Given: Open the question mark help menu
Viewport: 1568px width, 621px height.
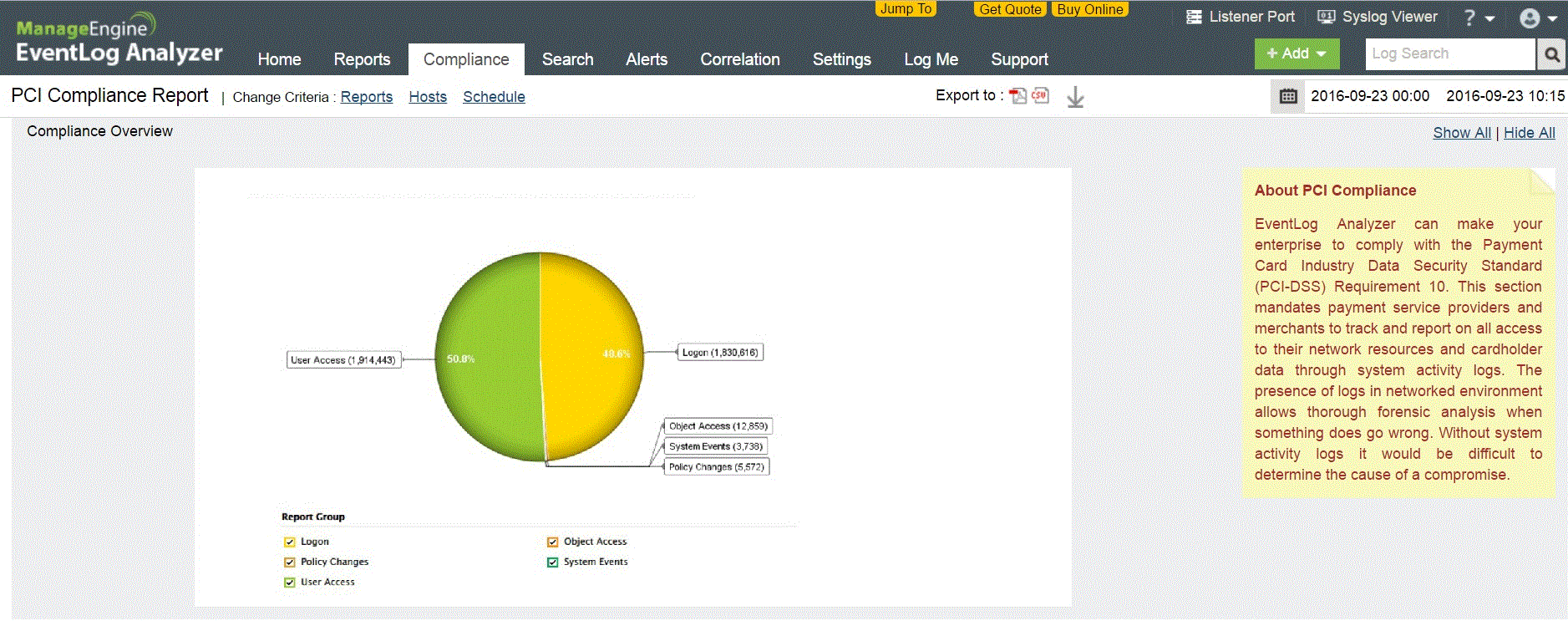Looking at the screenshot, I should click(x=1479, y=18).
